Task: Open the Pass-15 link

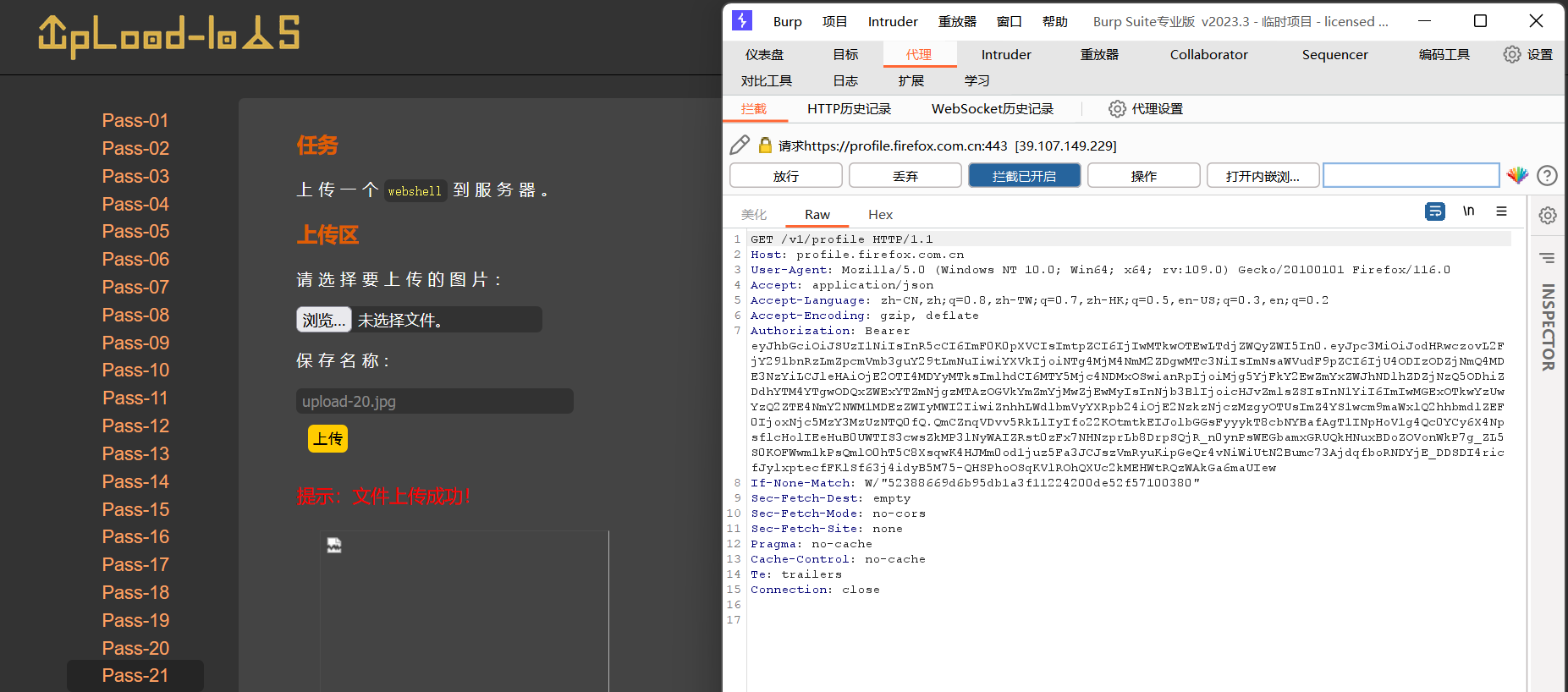Action: pyautogui.click(x=135, y=509)
